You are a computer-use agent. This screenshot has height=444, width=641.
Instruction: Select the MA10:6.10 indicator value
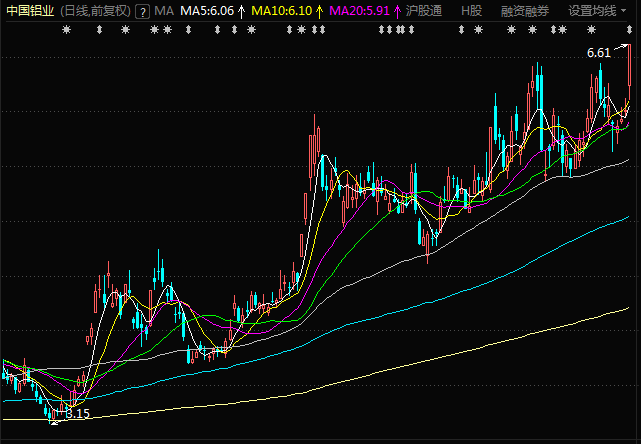(281, 11)
